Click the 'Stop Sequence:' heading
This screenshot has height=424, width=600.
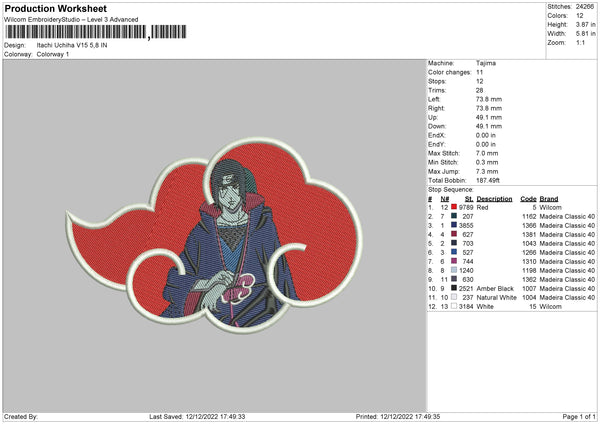451,190
